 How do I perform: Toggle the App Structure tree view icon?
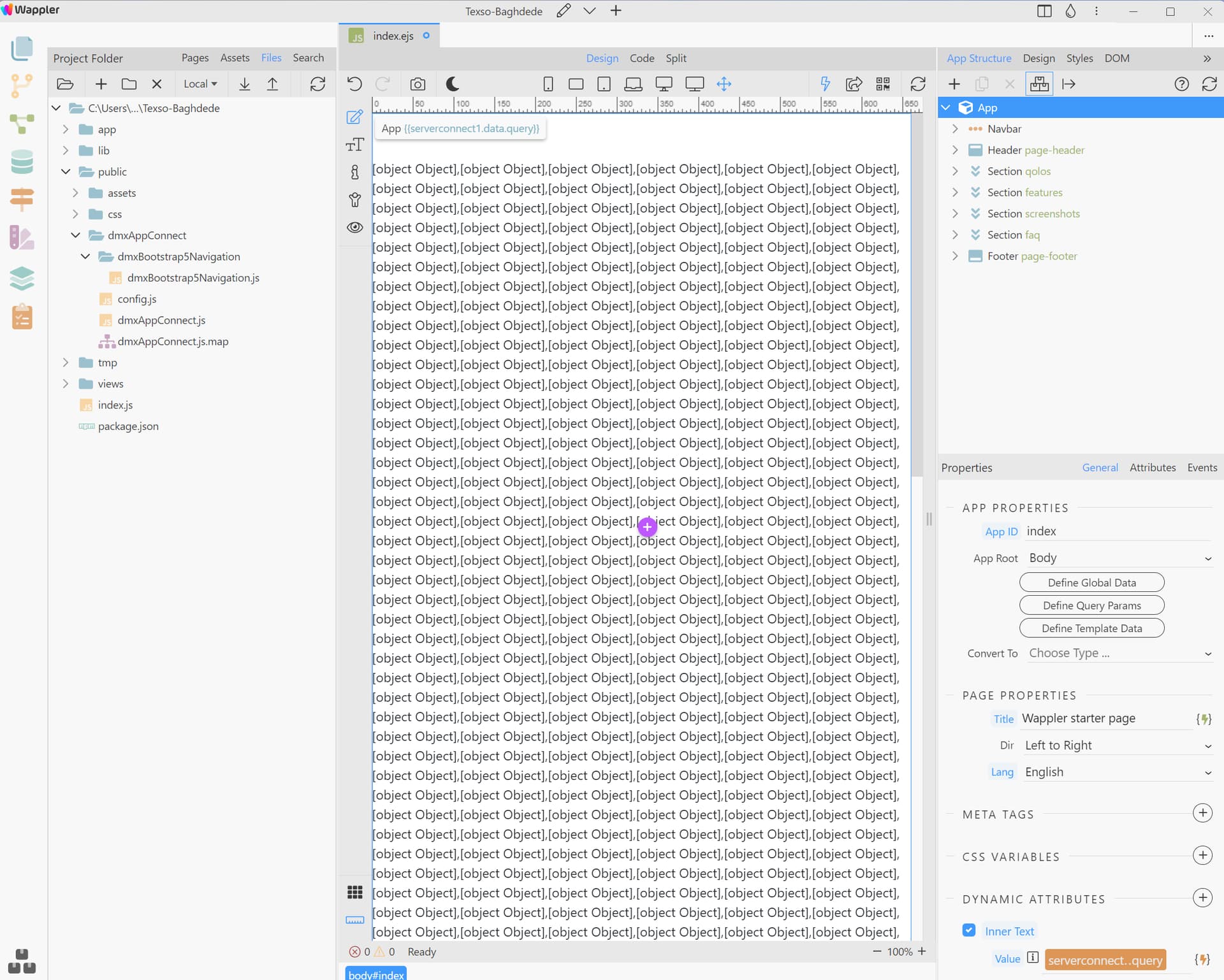[1039, 83]
